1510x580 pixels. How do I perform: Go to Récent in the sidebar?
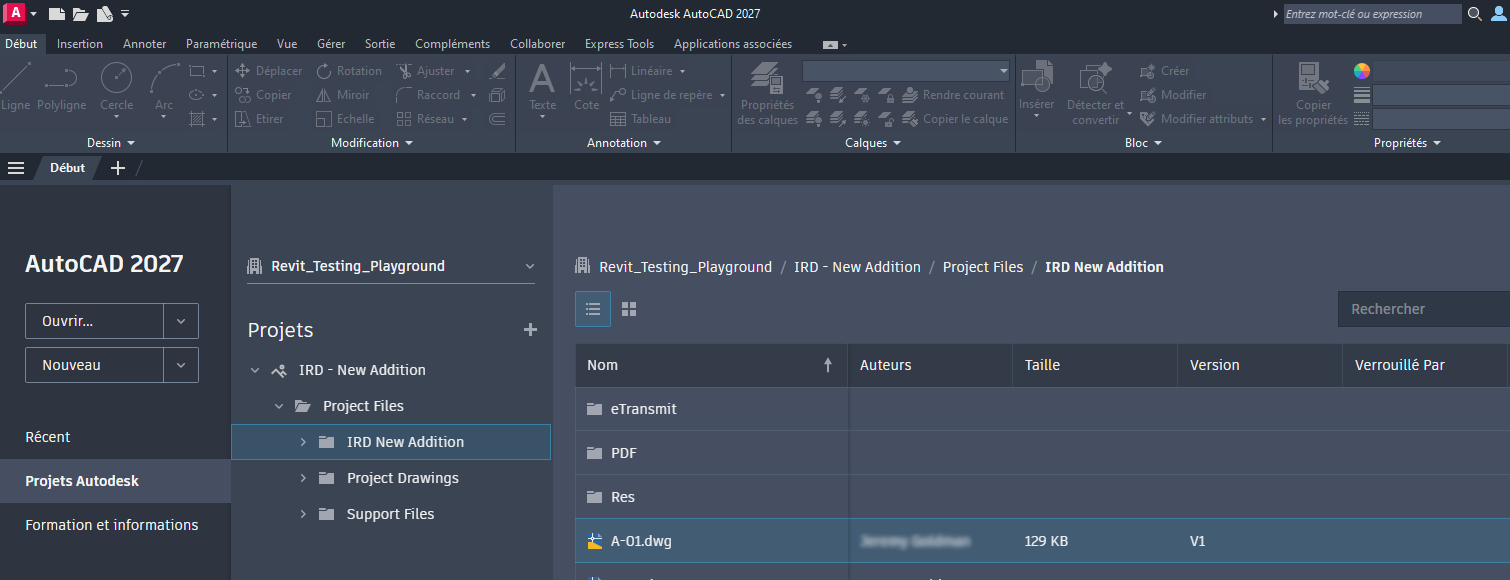(x=48, y=437)
